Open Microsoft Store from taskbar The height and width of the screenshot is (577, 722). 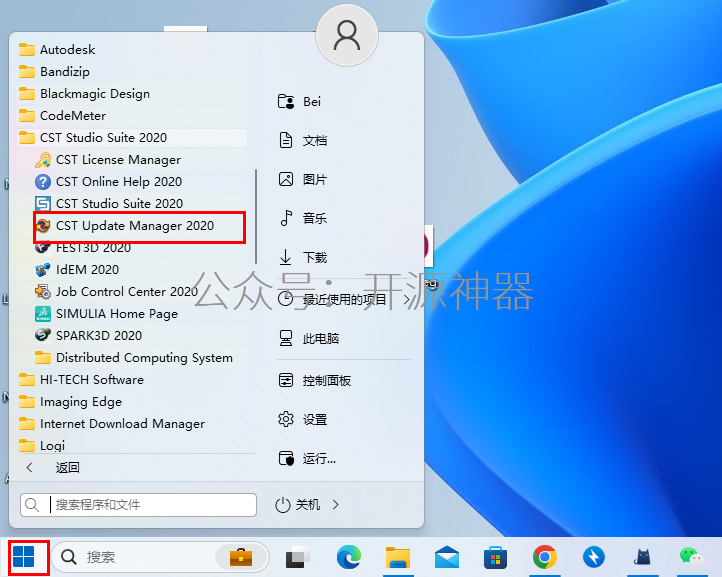(495, 557)
